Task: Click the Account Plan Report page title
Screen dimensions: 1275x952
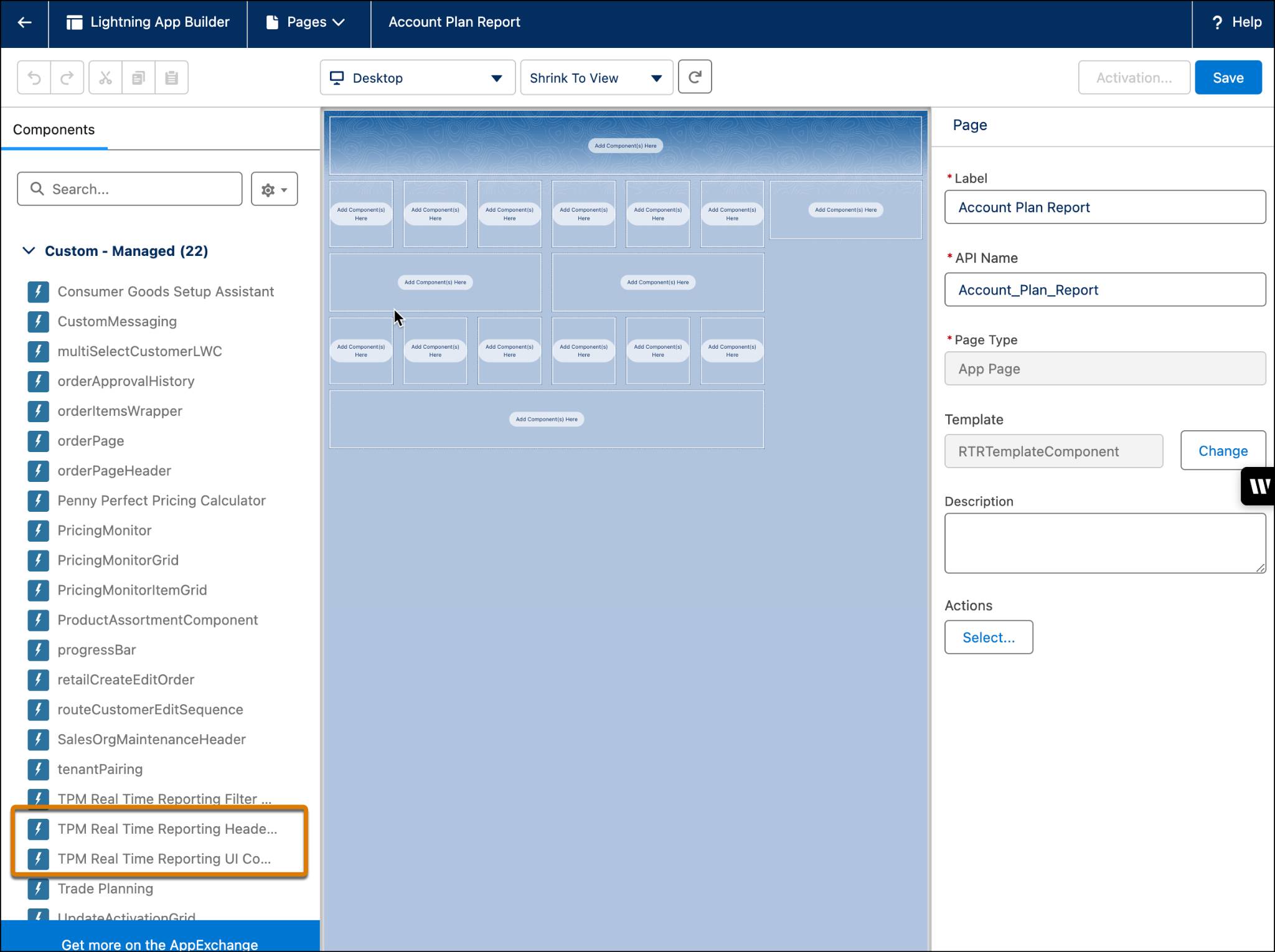Action: tap(454, 22)
